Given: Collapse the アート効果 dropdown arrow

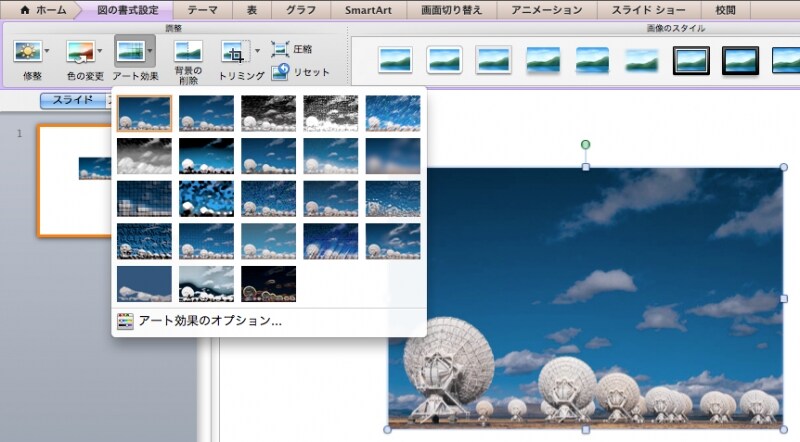Looking at the screenshot, I should 150,51.
